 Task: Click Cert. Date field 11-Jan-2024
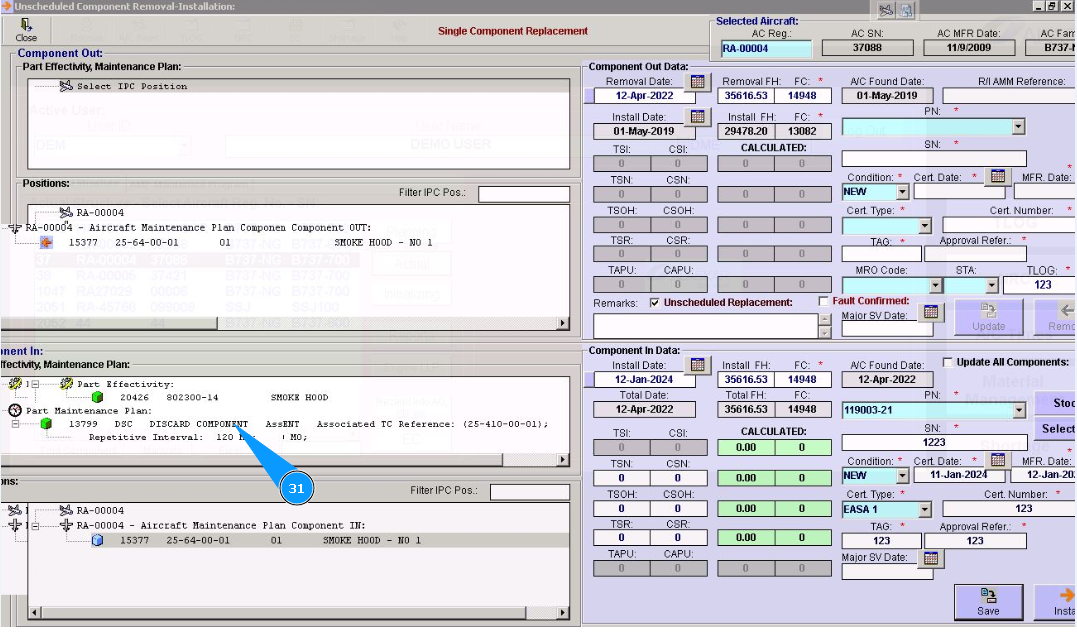point(959,474)
